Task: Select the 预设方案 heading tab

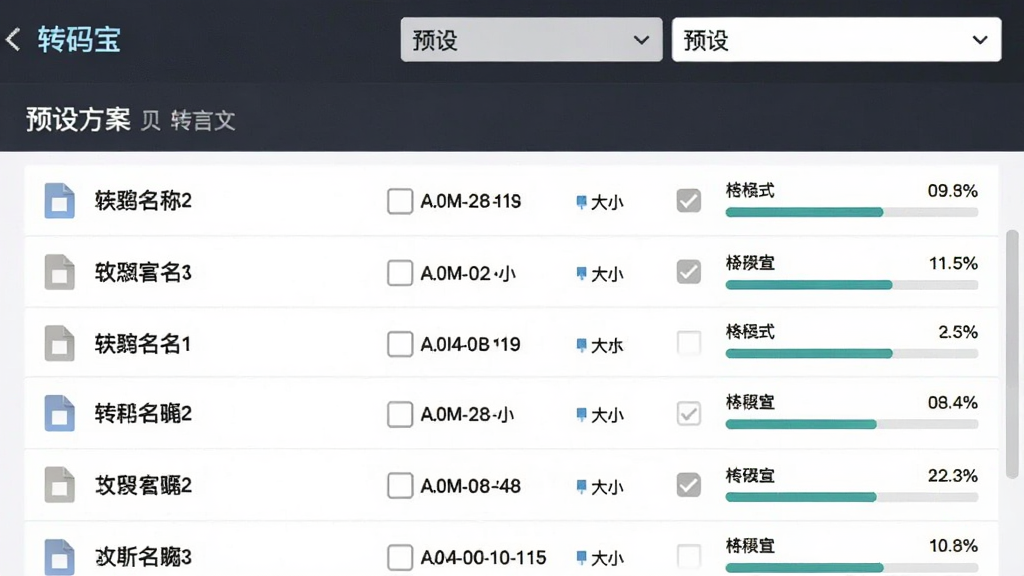Action: [78, 120]
